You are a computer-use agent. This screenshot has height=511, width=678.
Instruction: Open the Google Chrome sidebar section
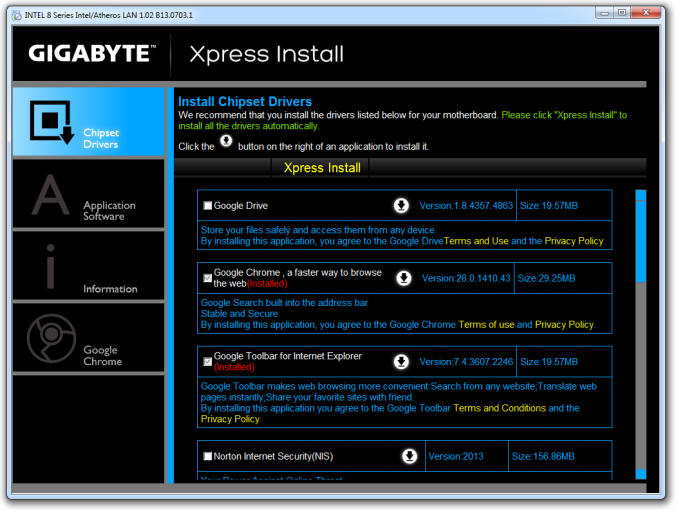coord(89,338)
